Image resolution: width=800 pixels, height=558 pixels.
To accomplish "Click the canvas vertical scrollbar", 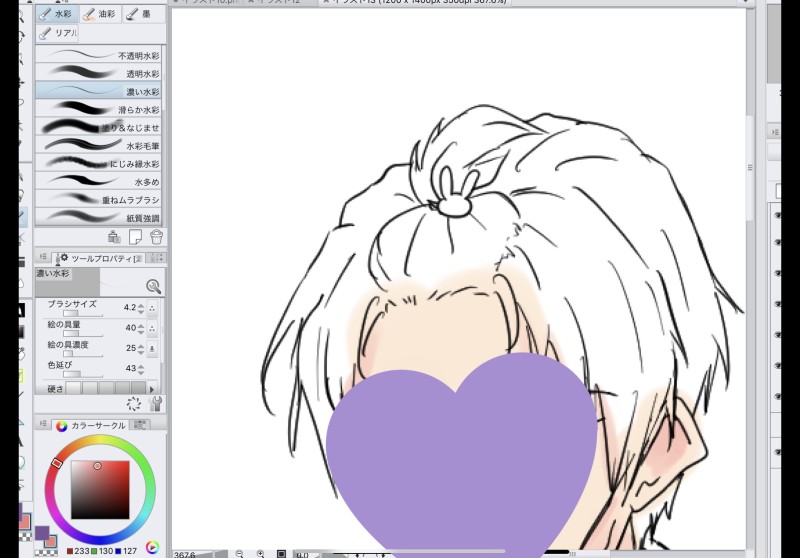I will pos(749,168).
